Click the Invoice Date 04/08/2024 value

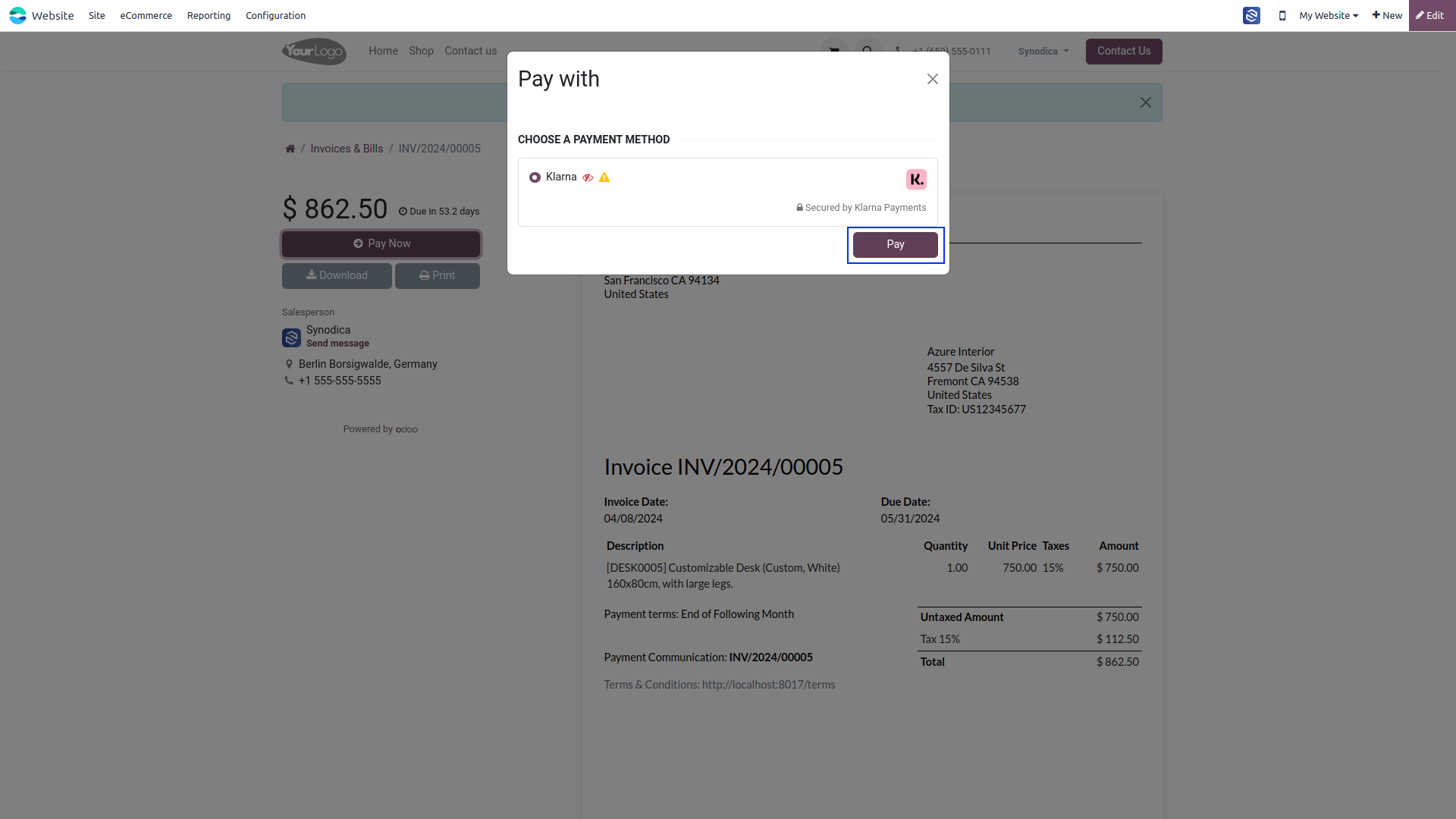point(633,519)
